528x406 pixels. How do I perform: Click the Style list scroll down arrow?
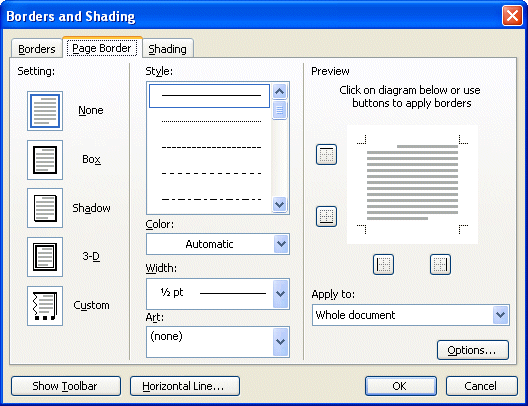pos(280,204)
